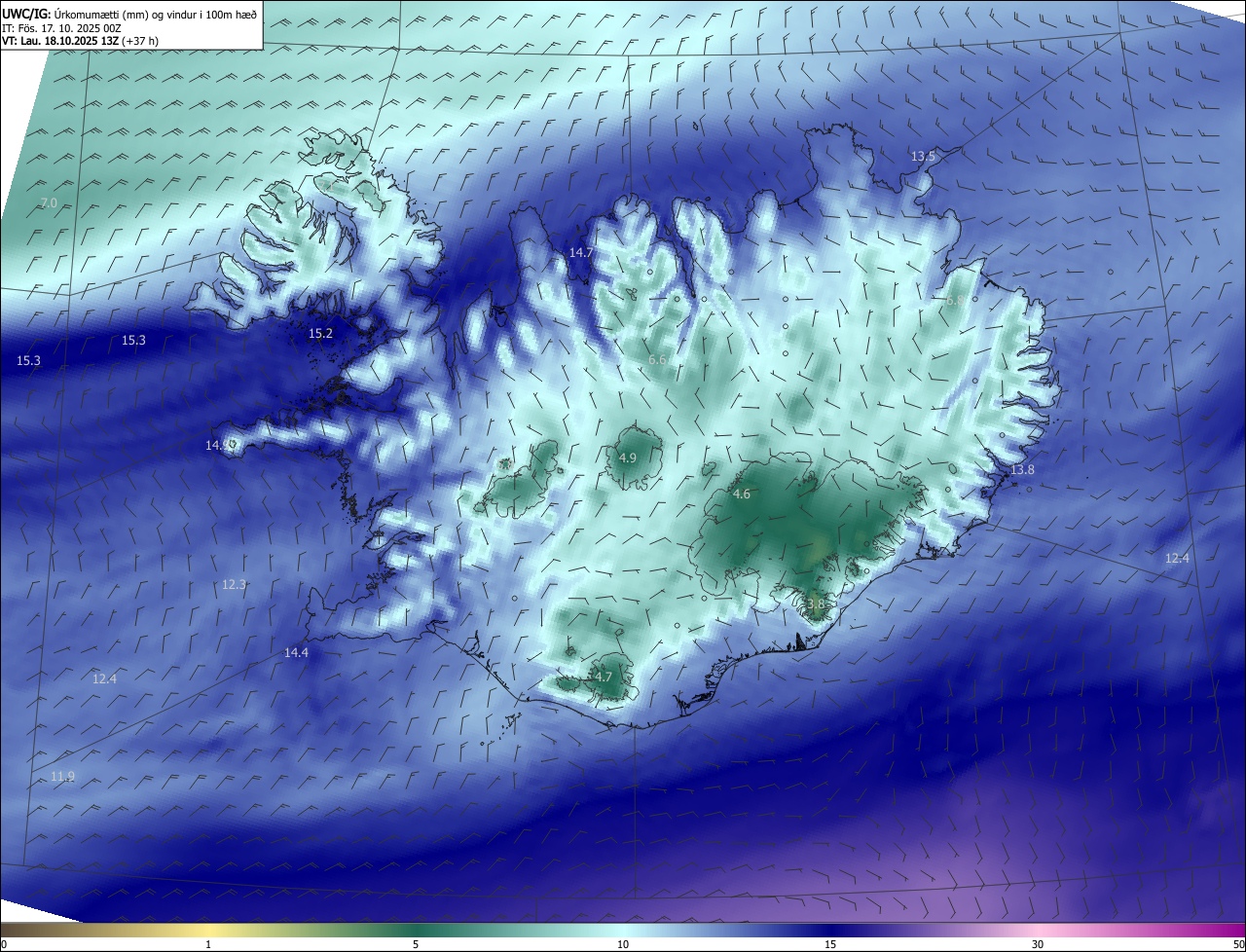Click the 4.9 value label on the glacier
This screenshot has height=952, width=1246.
coord(628,458)
